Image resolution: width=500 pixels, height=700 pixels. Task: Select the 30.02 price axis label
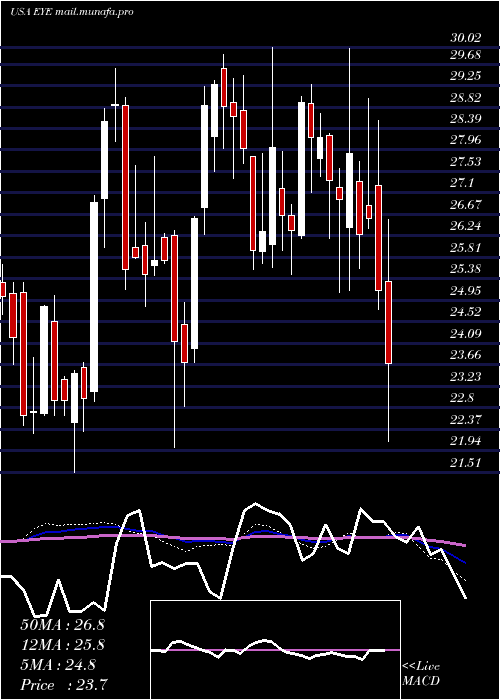pyautogui.click(x=466, y=38)
